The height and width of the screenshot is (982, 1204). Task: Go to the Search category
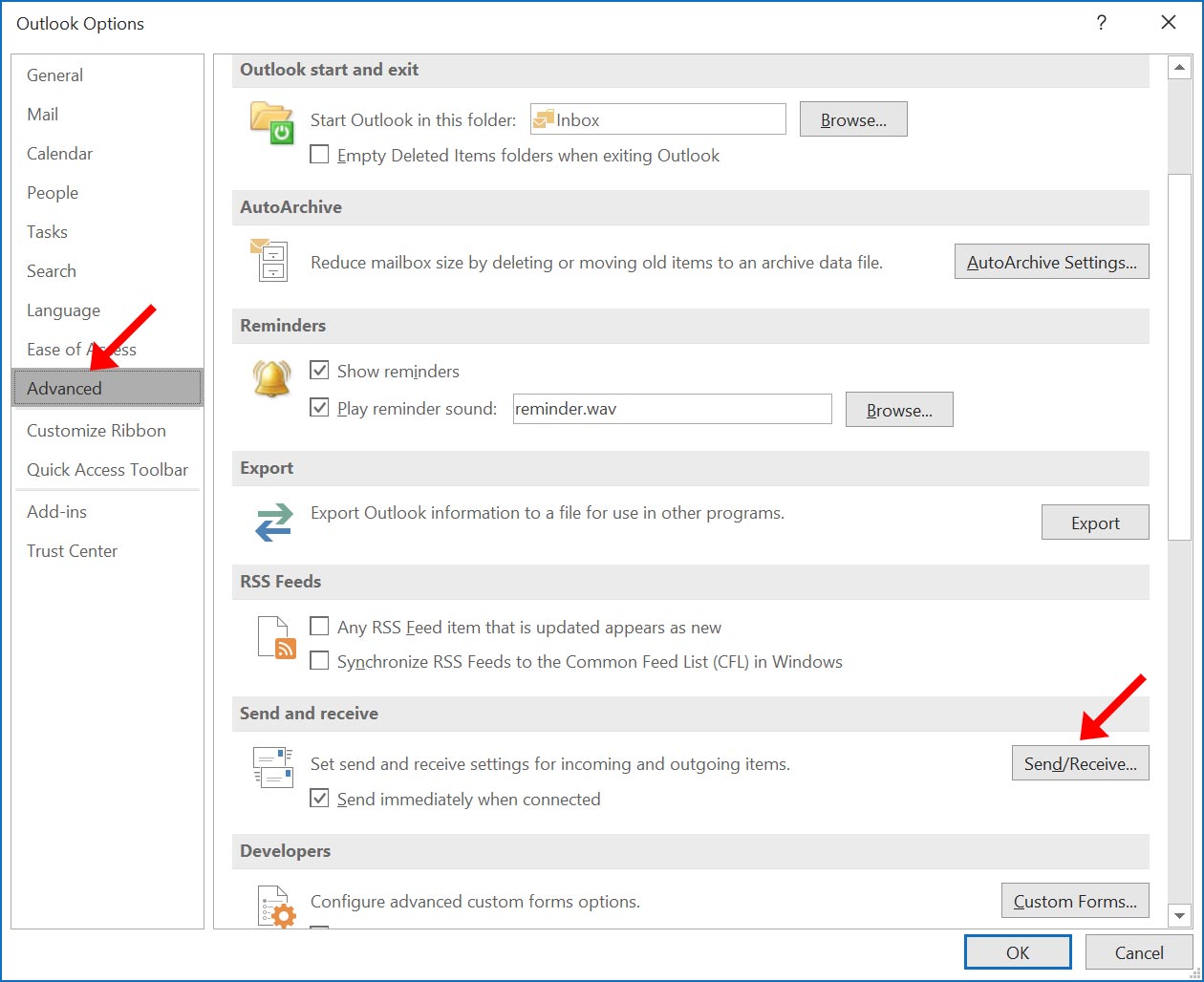click(x=107, y=271)
